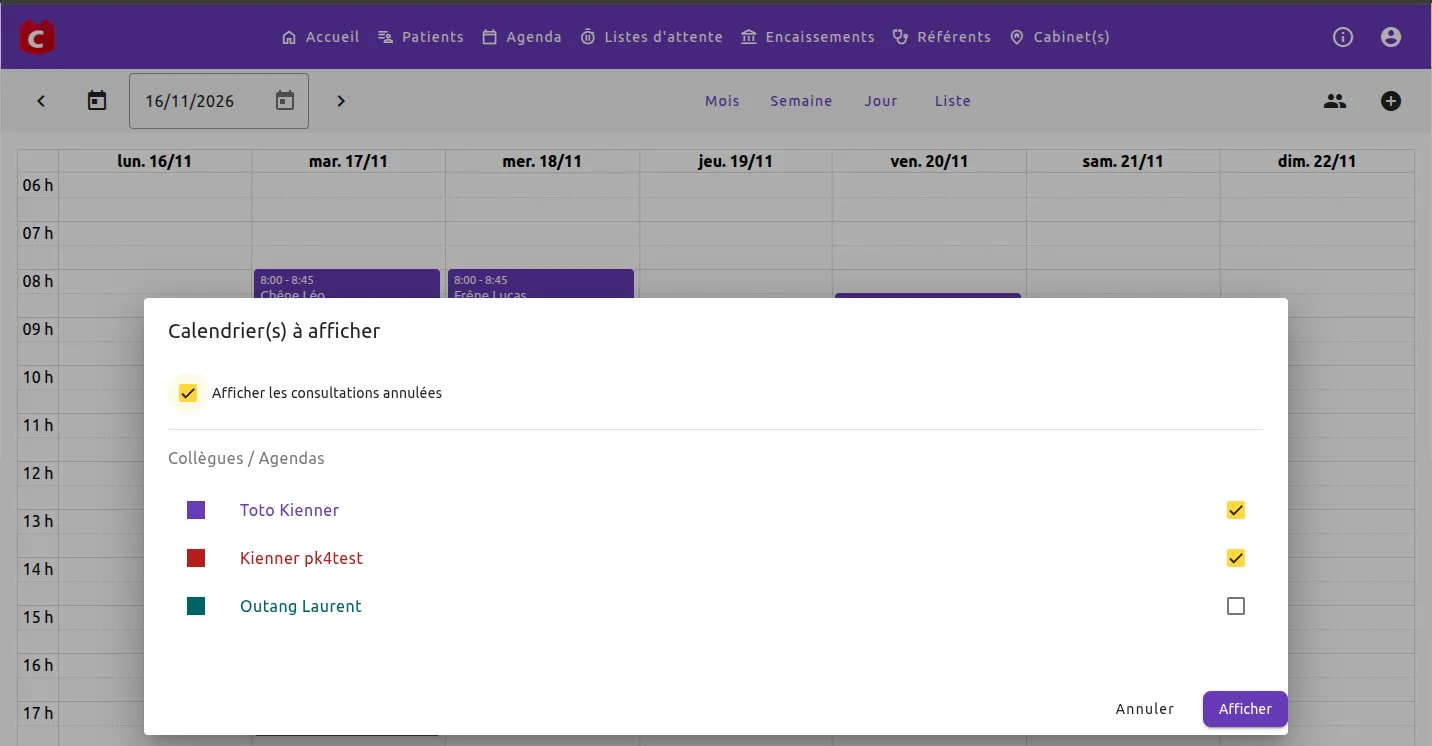Viewport: 1432px width, 746px height.
Task: Click the add appointment plus icon
Action: 1391,101
